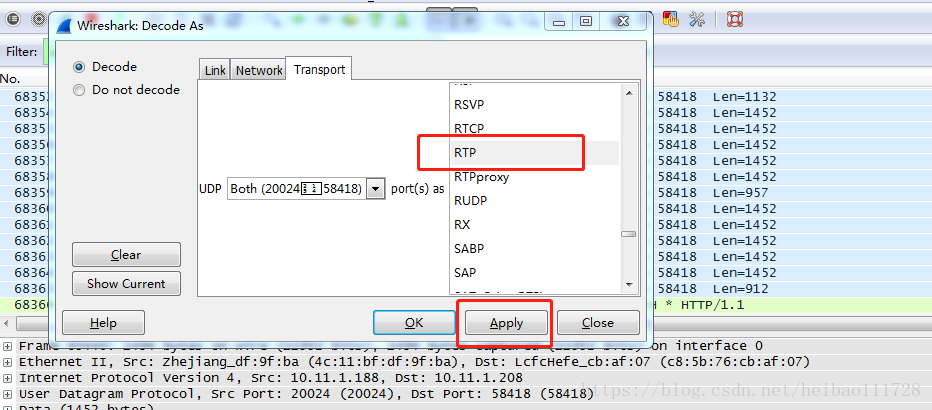The height and width of the screenshot is (410, 932).
Task: Select the Transport tab
Action: (319, 69)
